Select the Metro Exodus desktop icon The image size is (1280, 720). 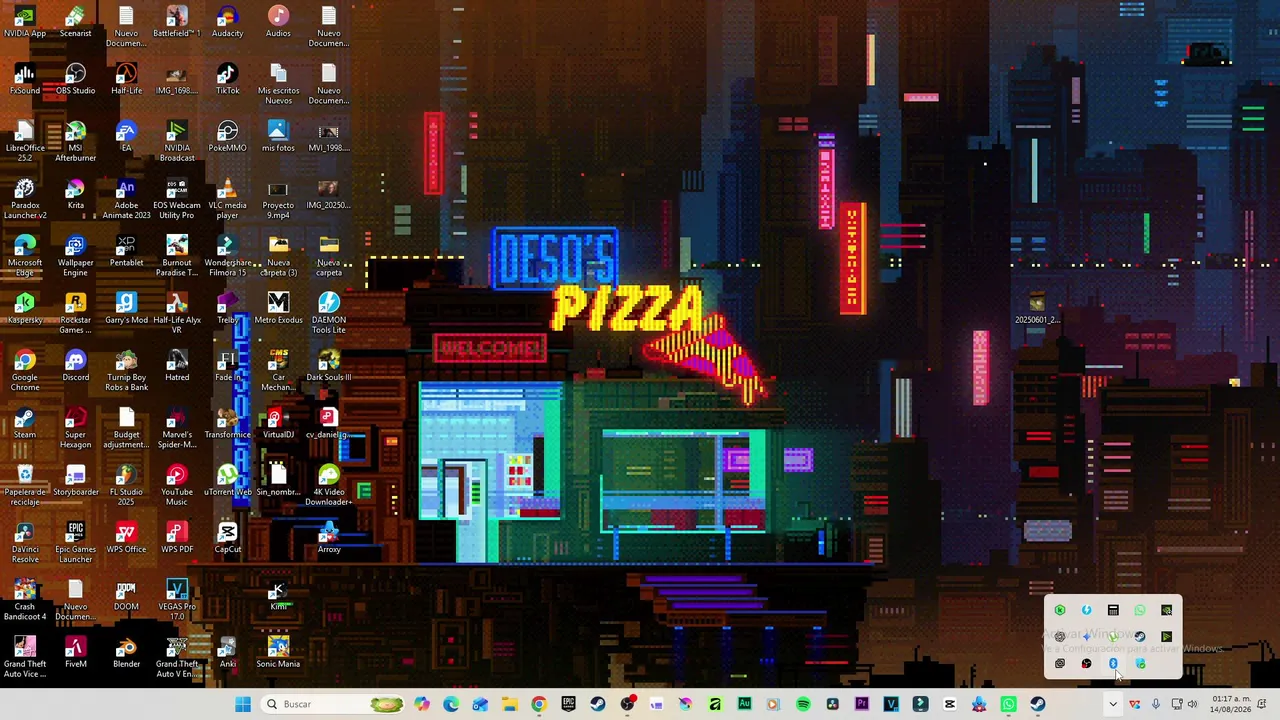[x=278, y=309]
